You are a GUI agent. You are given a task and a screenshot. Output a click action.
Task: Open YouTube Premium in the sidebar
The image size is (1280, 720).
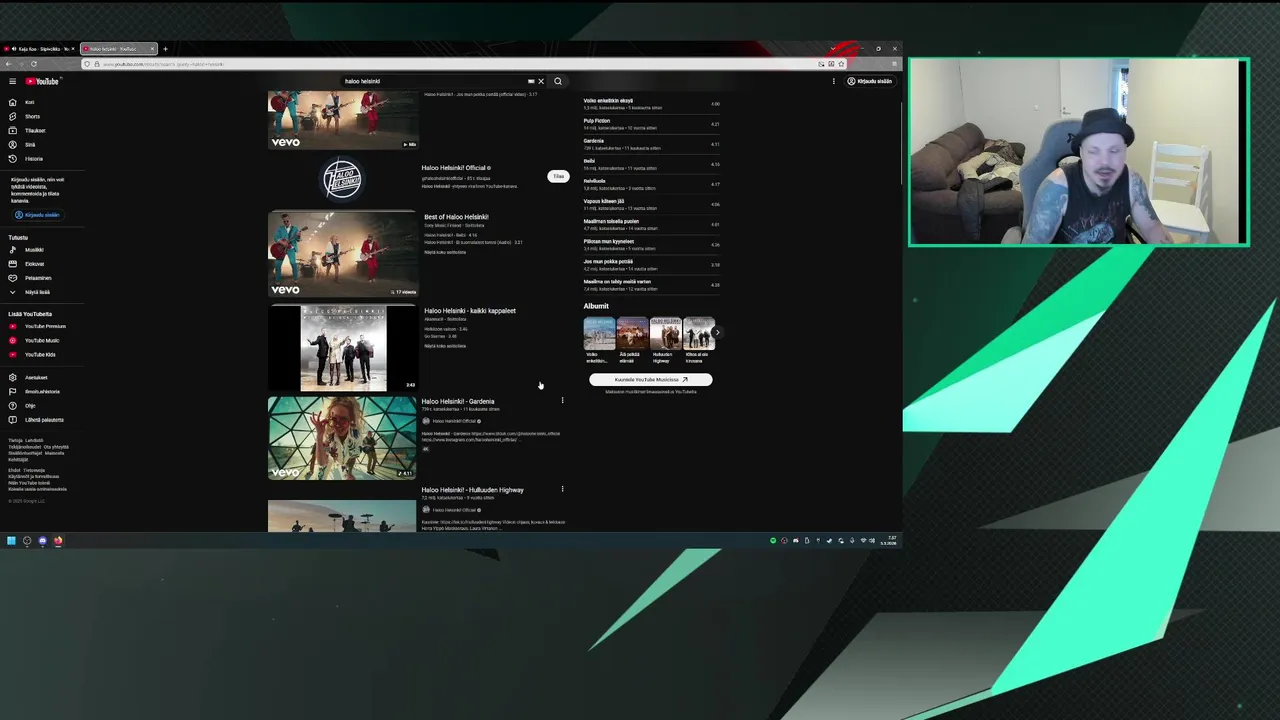[x=45, y=326]
